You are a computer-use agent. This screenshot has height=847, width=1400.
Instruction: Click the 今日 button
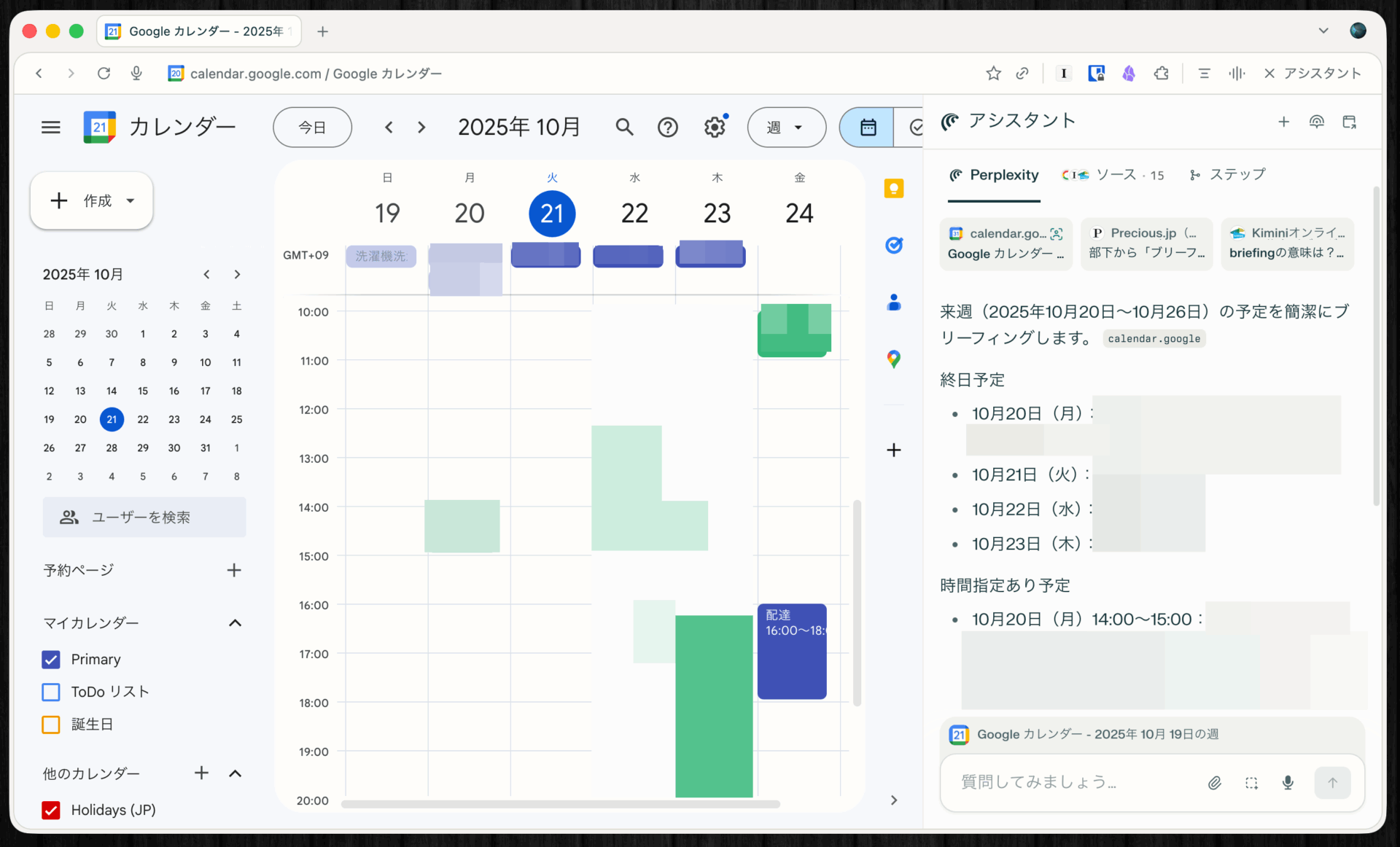pyautogui.click(x=312, y=128)
